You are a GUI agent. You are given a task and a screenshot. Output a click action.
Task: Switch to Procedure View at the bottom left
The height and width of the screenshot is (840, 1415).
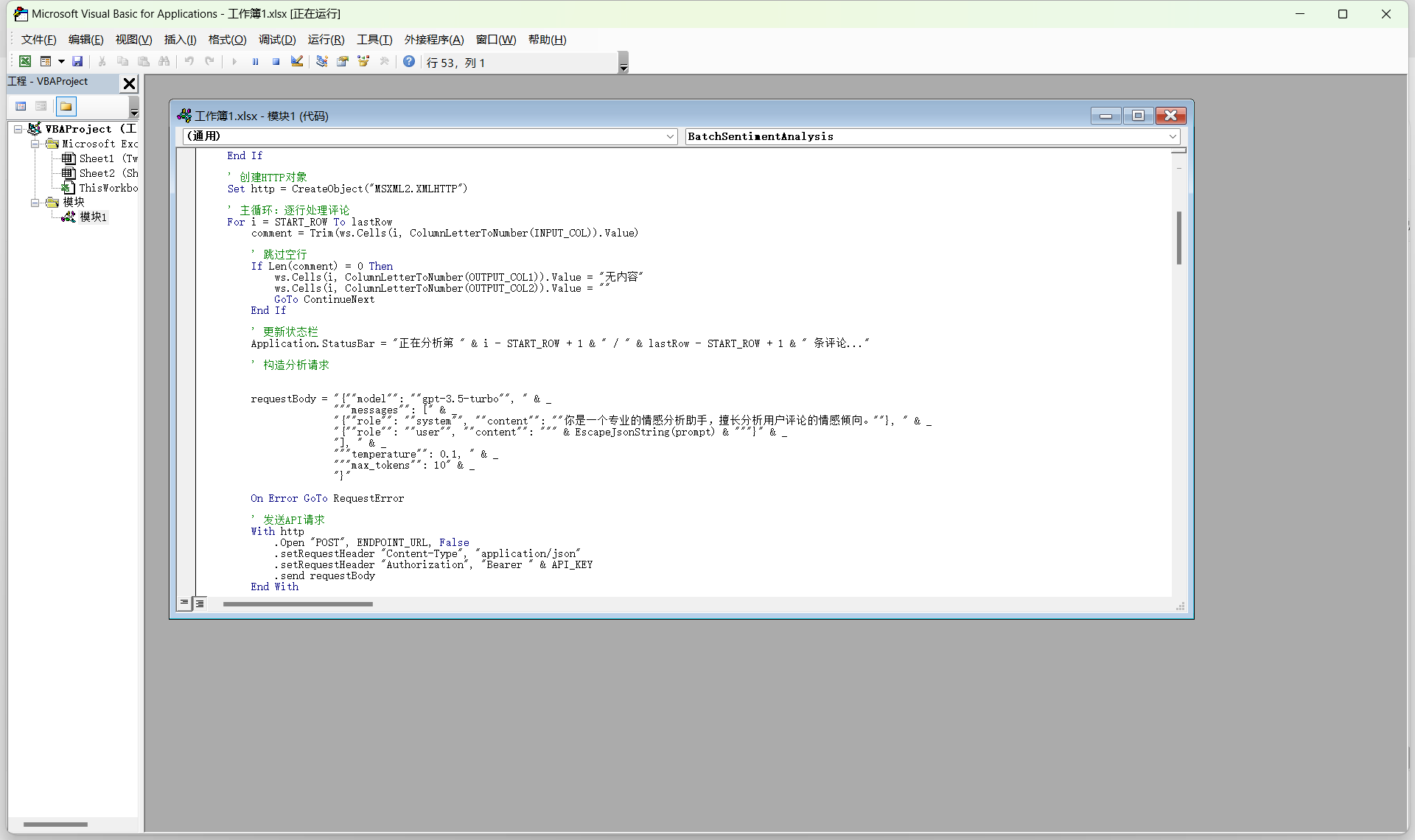click(x=184, y=603)
